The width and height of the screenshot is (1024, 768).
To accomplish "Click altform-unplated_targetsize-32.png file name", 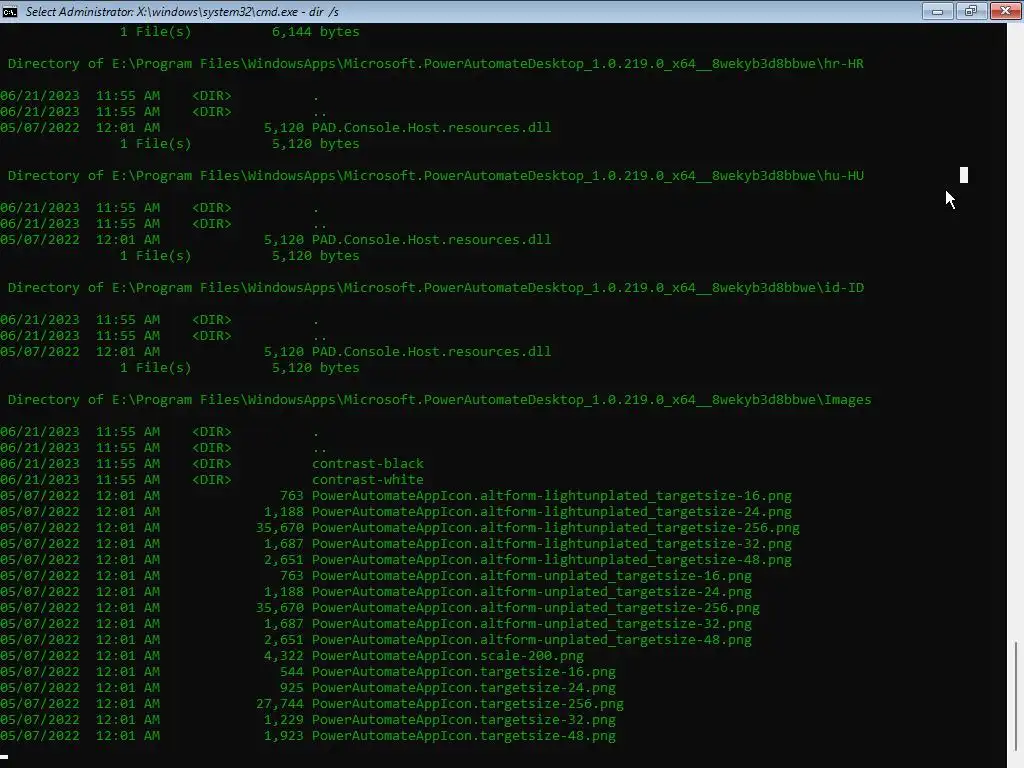I will (532, 624).
